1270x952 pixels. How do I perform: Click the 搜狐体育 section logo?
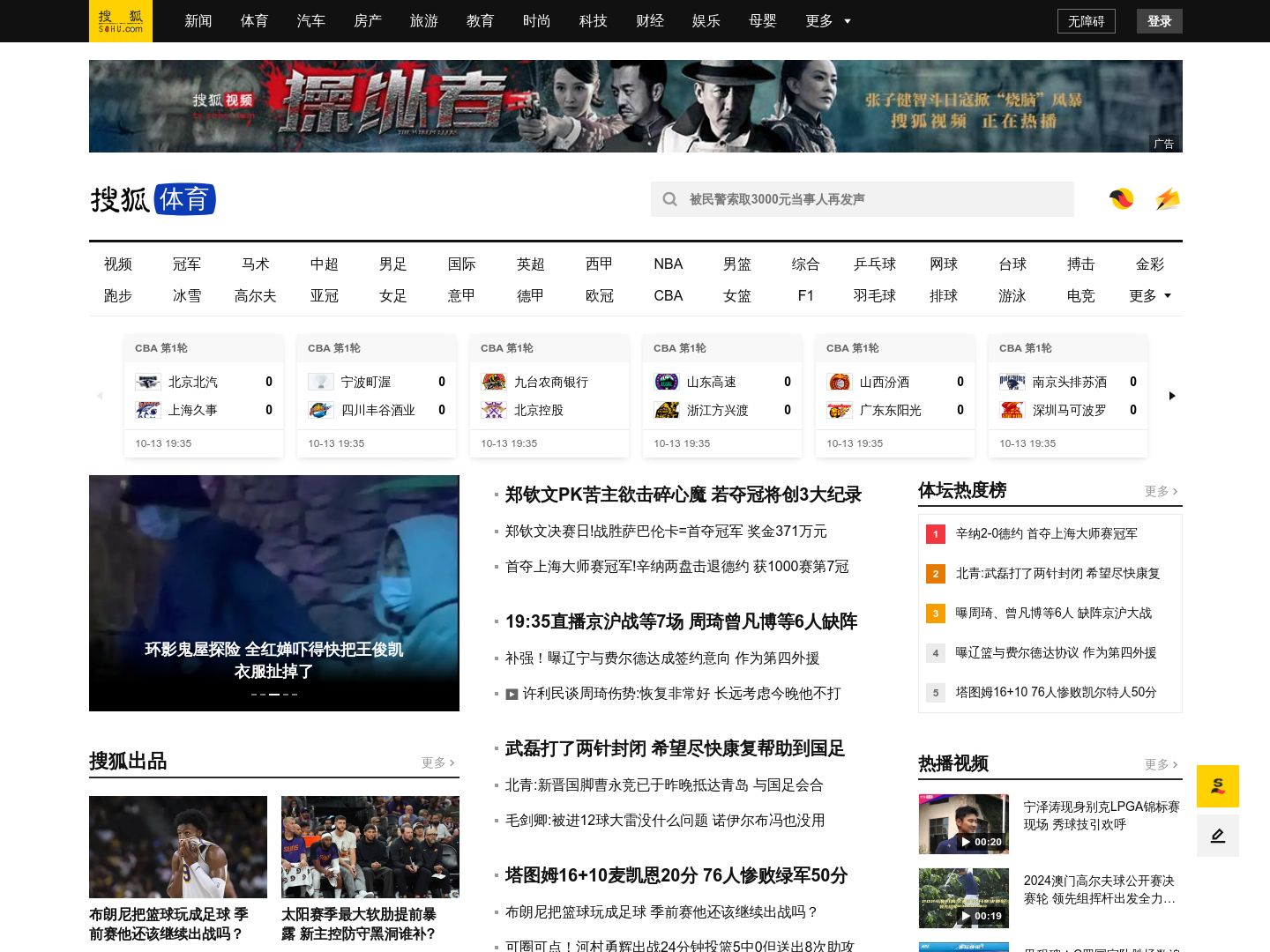coord(153,199)
